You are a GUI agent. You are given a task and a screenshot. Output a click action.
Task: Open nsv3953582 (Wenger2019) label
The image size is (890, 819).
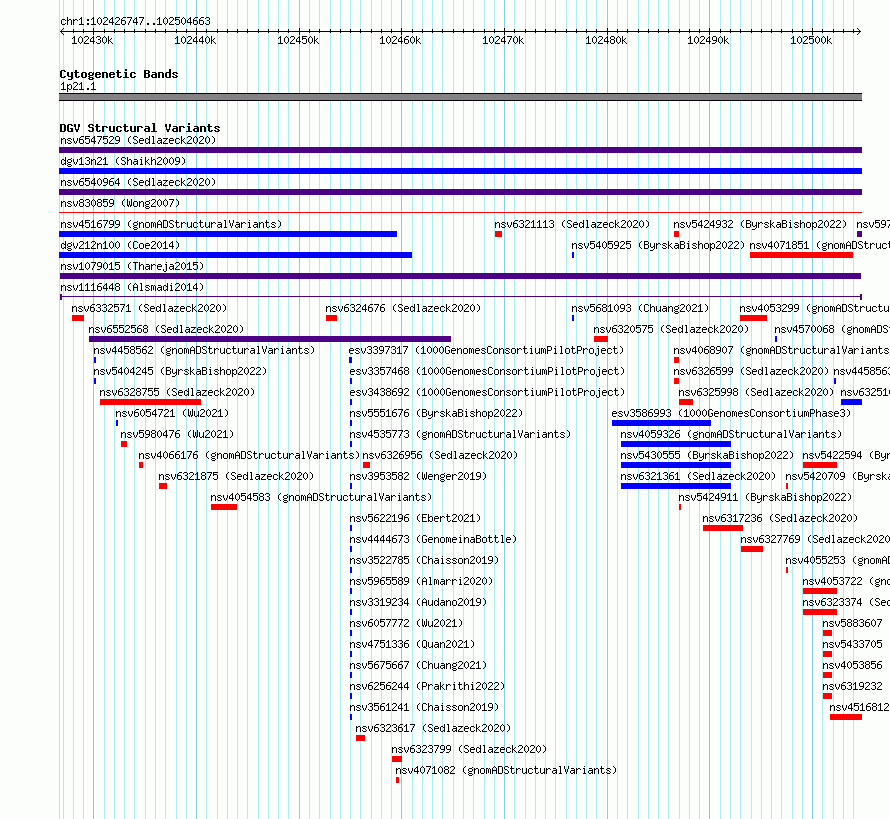pos(418,476)
